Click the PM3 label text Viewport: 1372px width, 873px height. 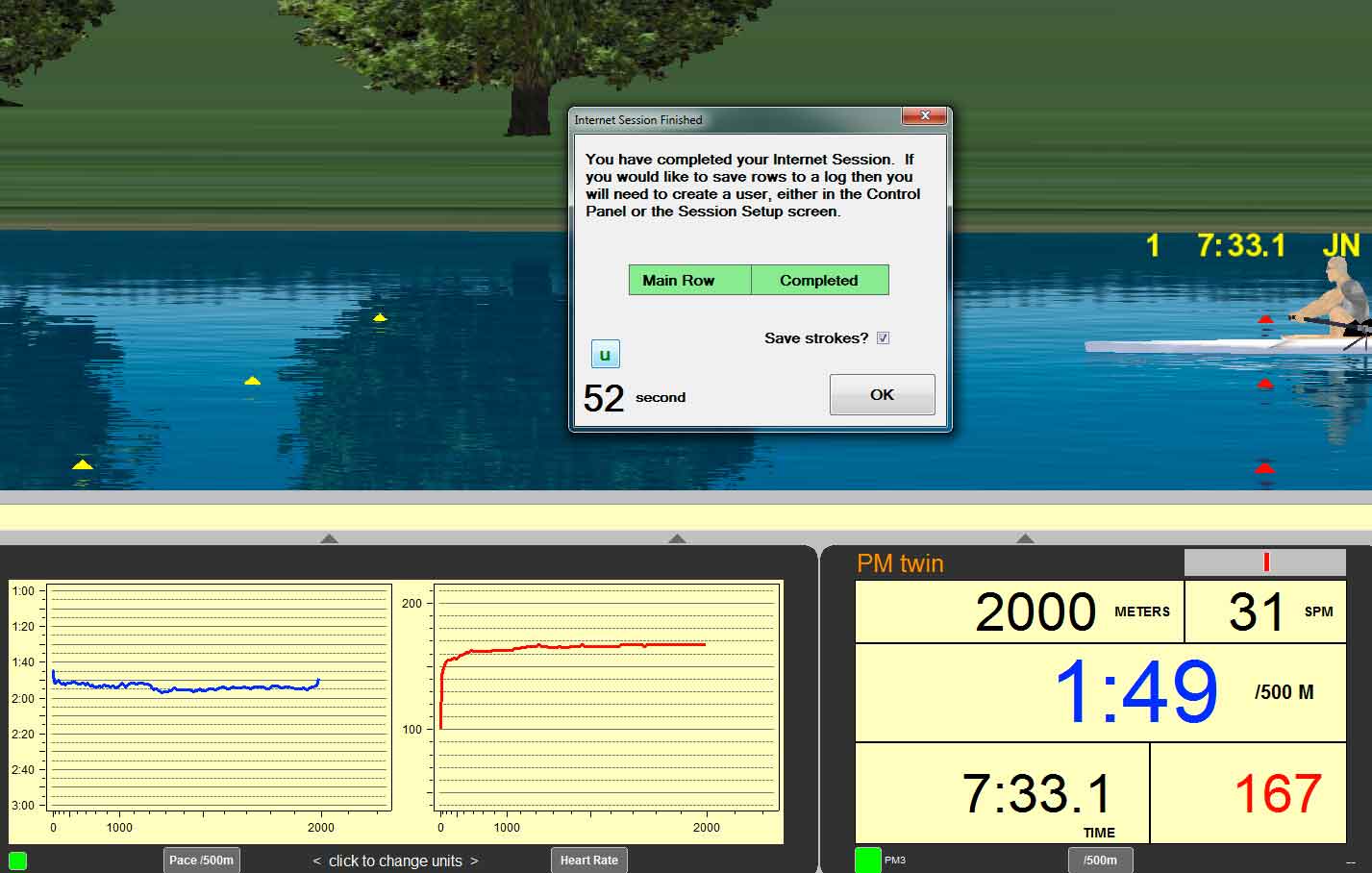[x=895, y=861]
